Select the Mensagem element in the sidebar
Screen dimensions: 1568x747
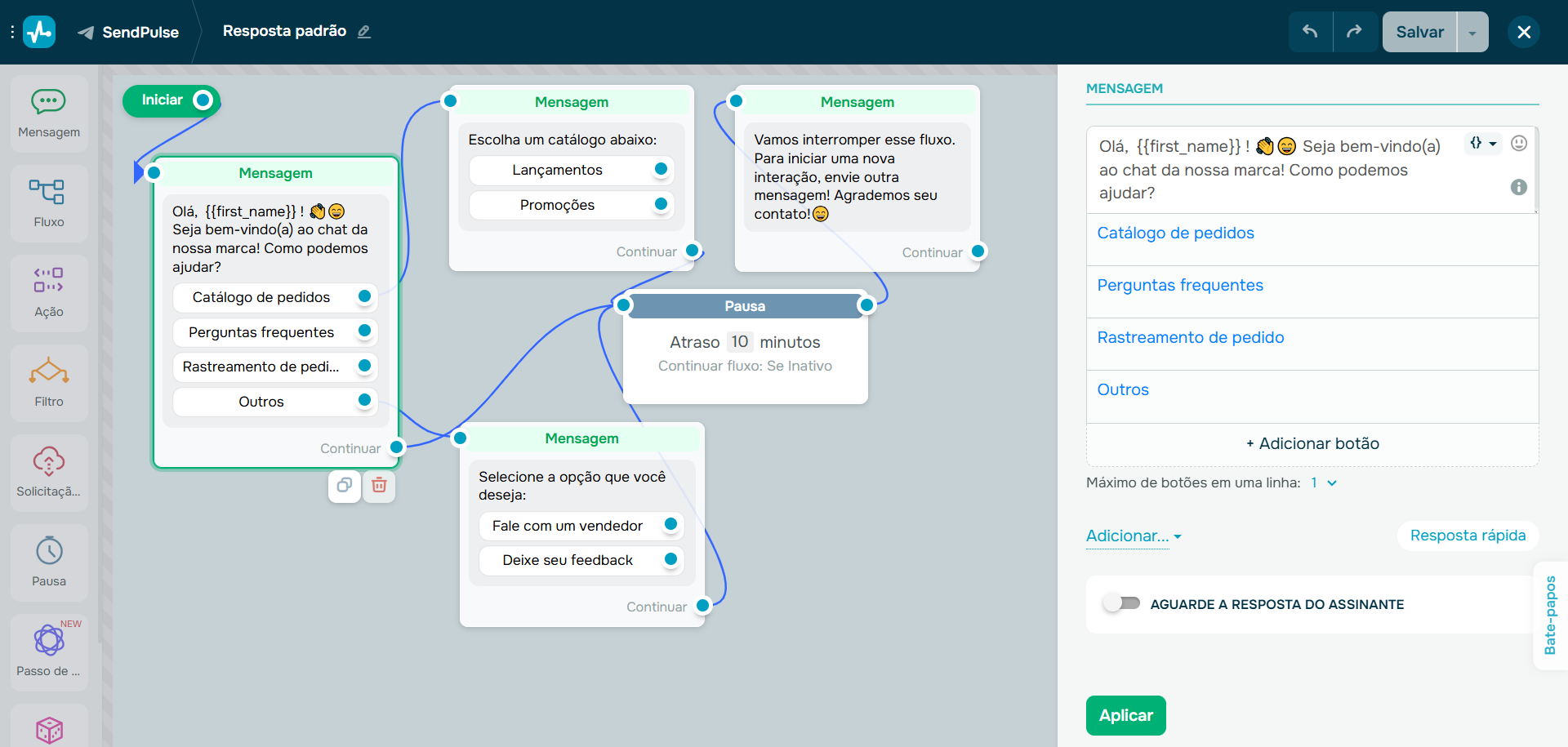tap(48, 113)
